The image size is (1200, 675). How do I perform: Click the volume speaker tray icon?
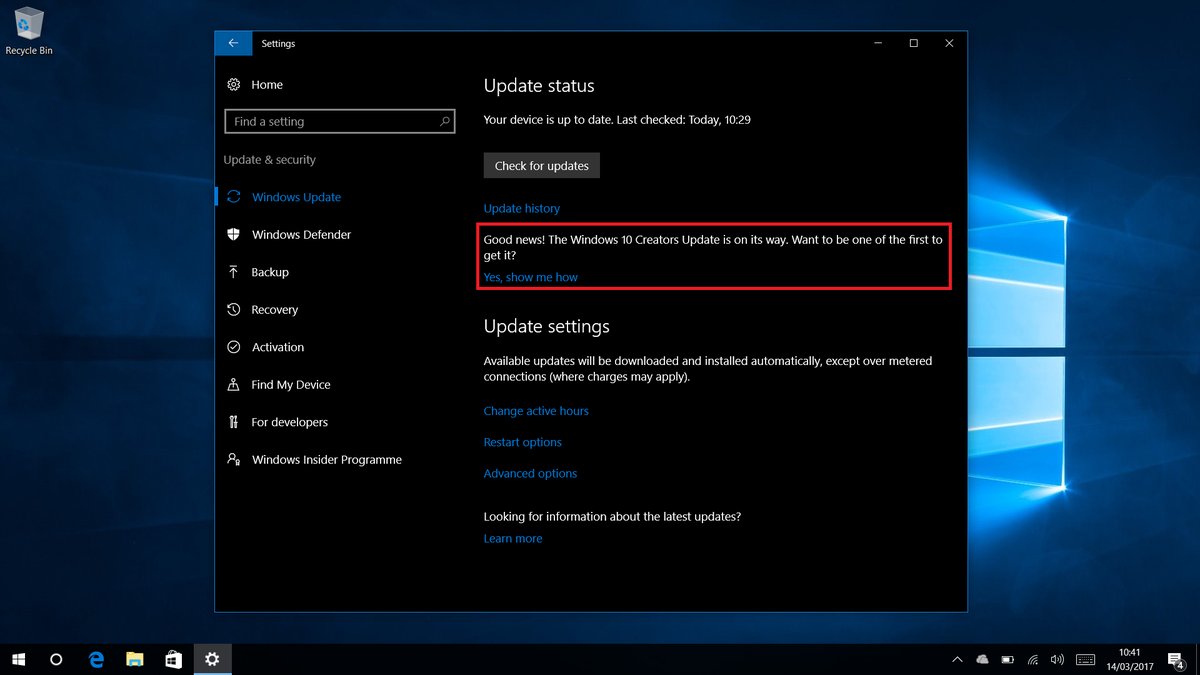[1057, 659]
